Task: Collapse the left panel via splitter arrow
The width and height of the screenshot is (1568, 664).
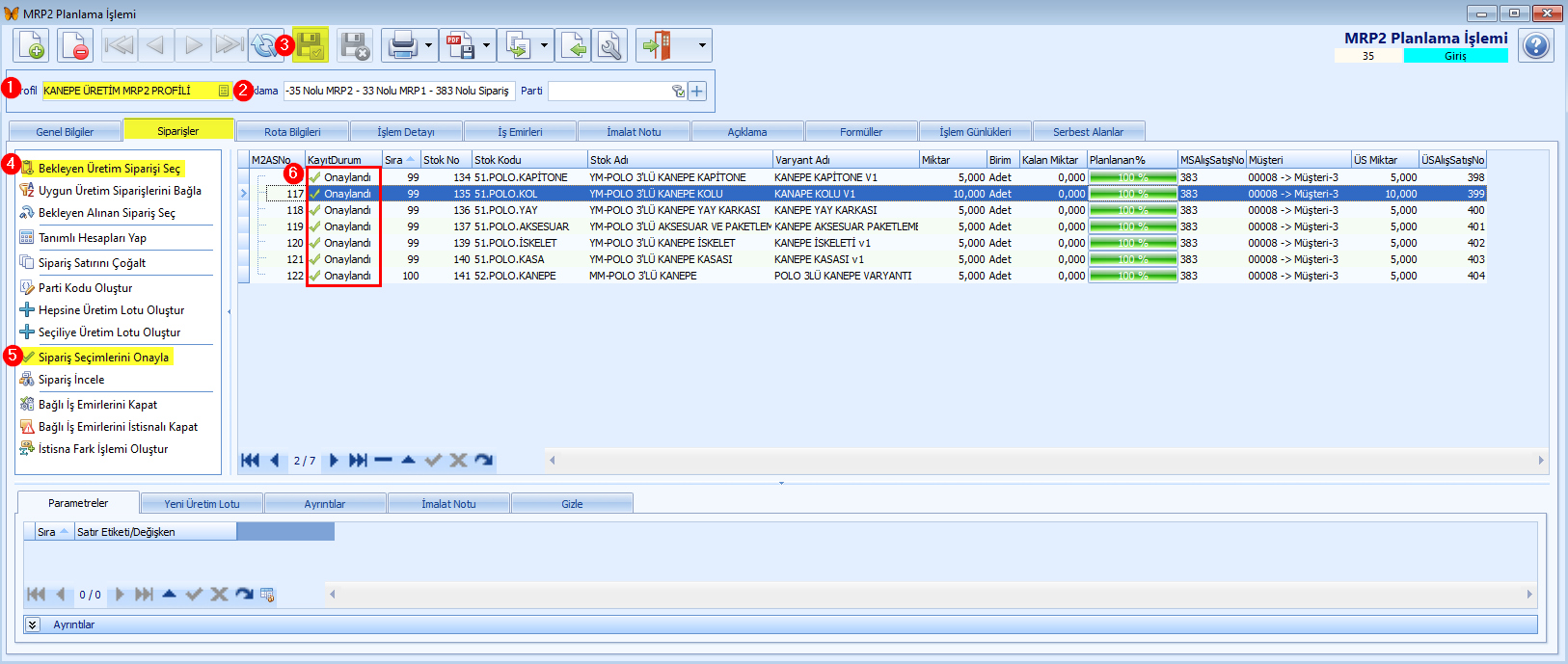Action: [x=229, y=311]
